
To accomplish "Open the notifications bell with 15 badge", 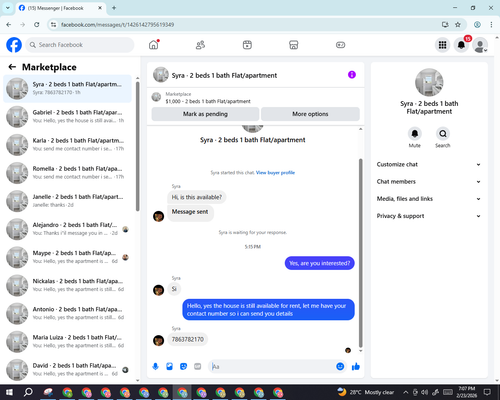I will [461, 45].
